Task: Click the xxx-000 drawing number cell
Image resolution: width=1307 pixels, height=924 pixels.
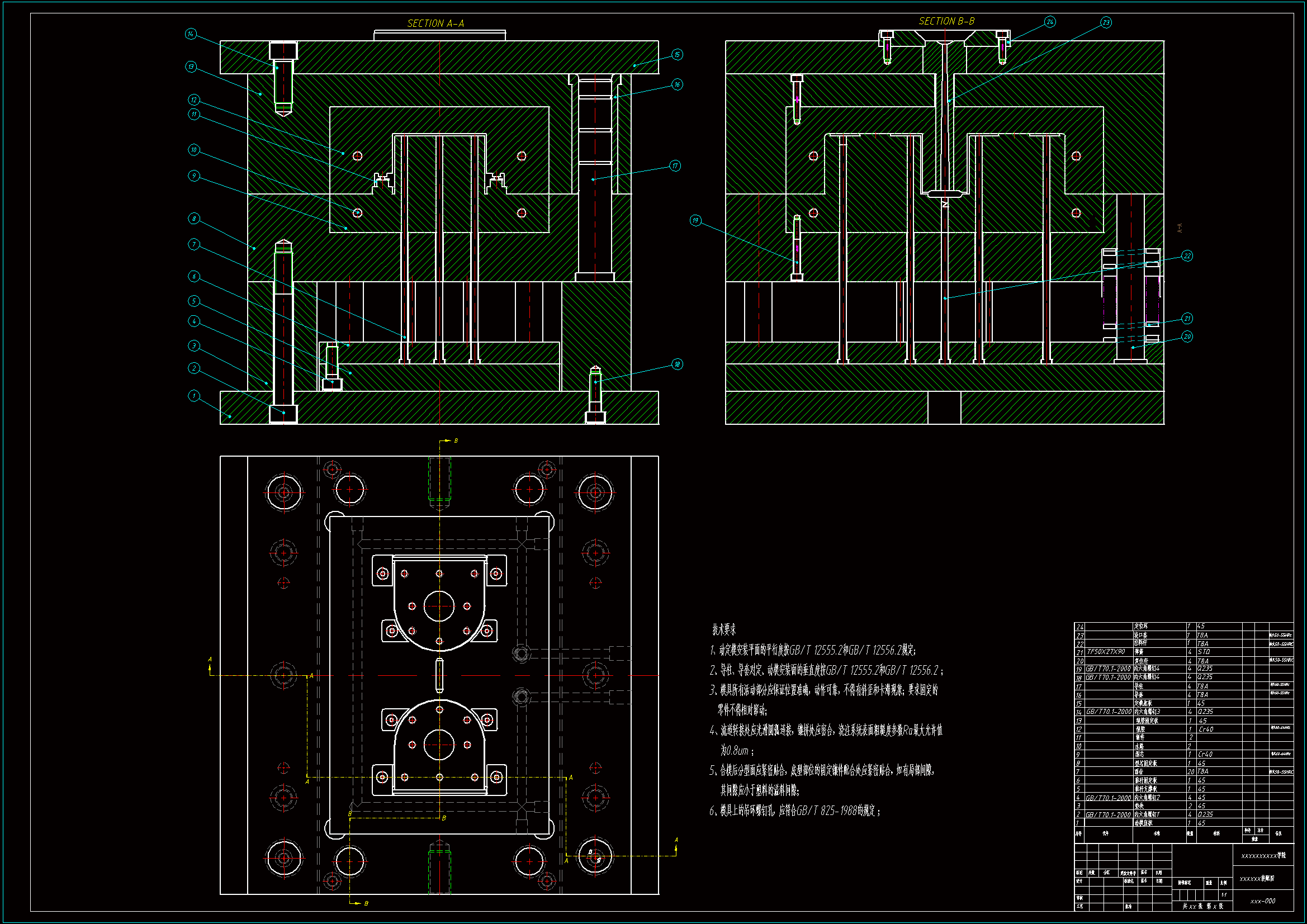Action: tap(1263, 901)
